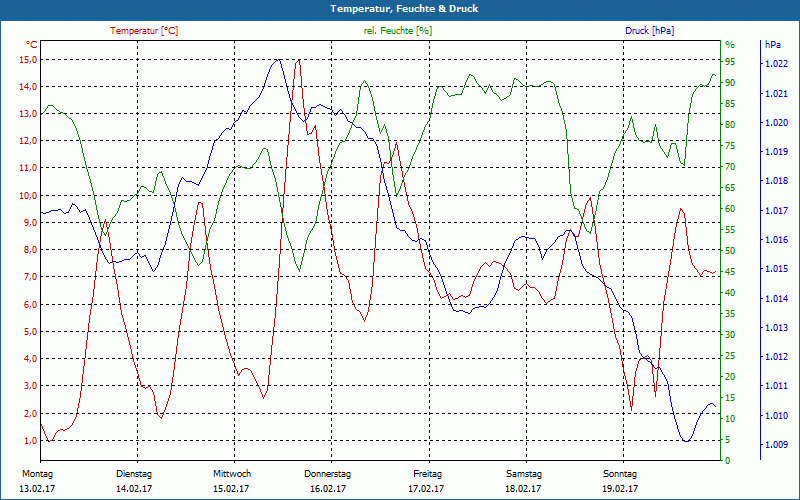The width and height of the screenshot is (800, 500).
Task: Click the '1.022' pressure axis value
Action: [776, 64]
